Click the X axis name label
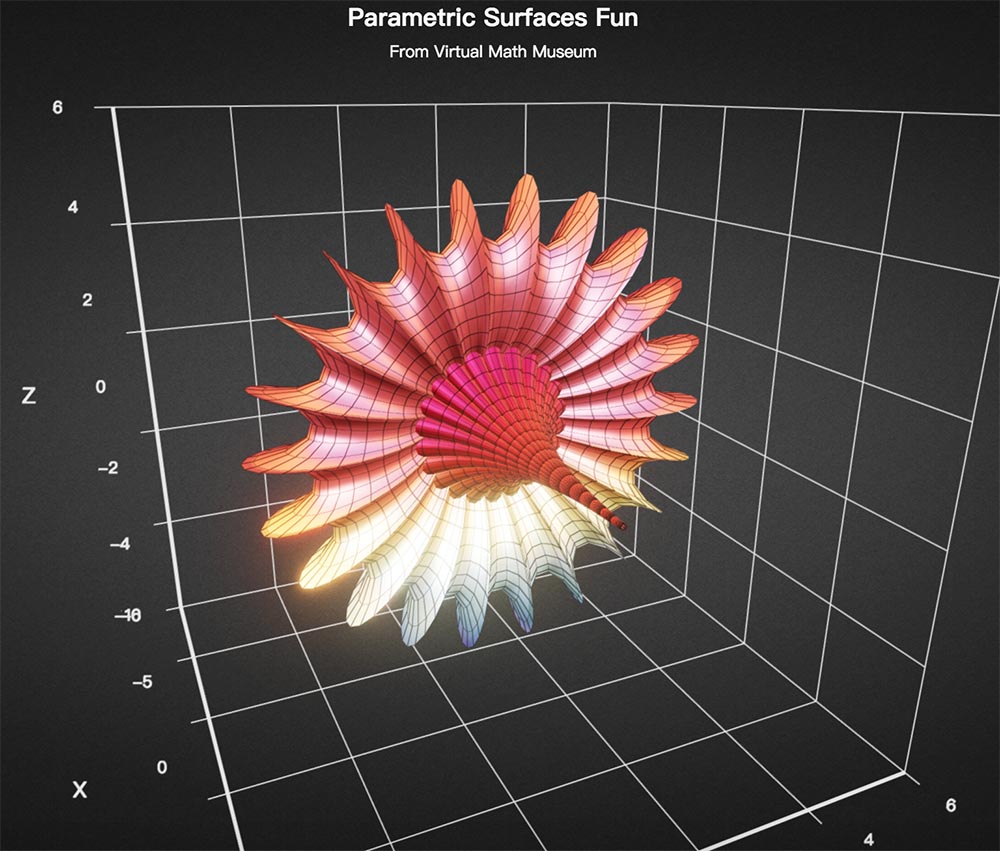This screenshot has width=1000, height=851. [80, 790]
